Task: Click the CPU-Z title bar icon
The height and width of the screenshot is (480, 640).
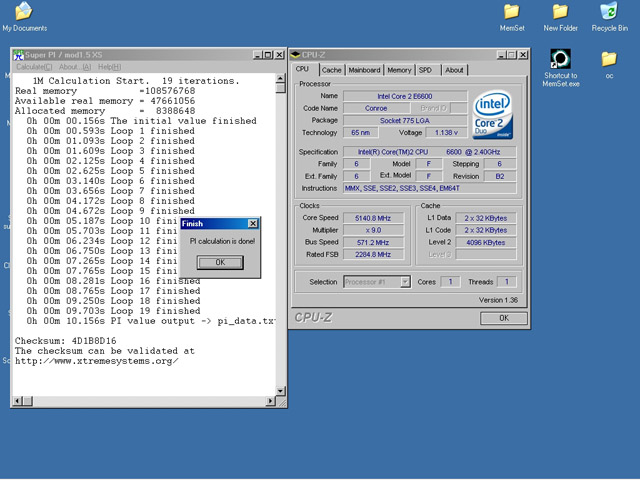Action: click(x=297, y=54)
